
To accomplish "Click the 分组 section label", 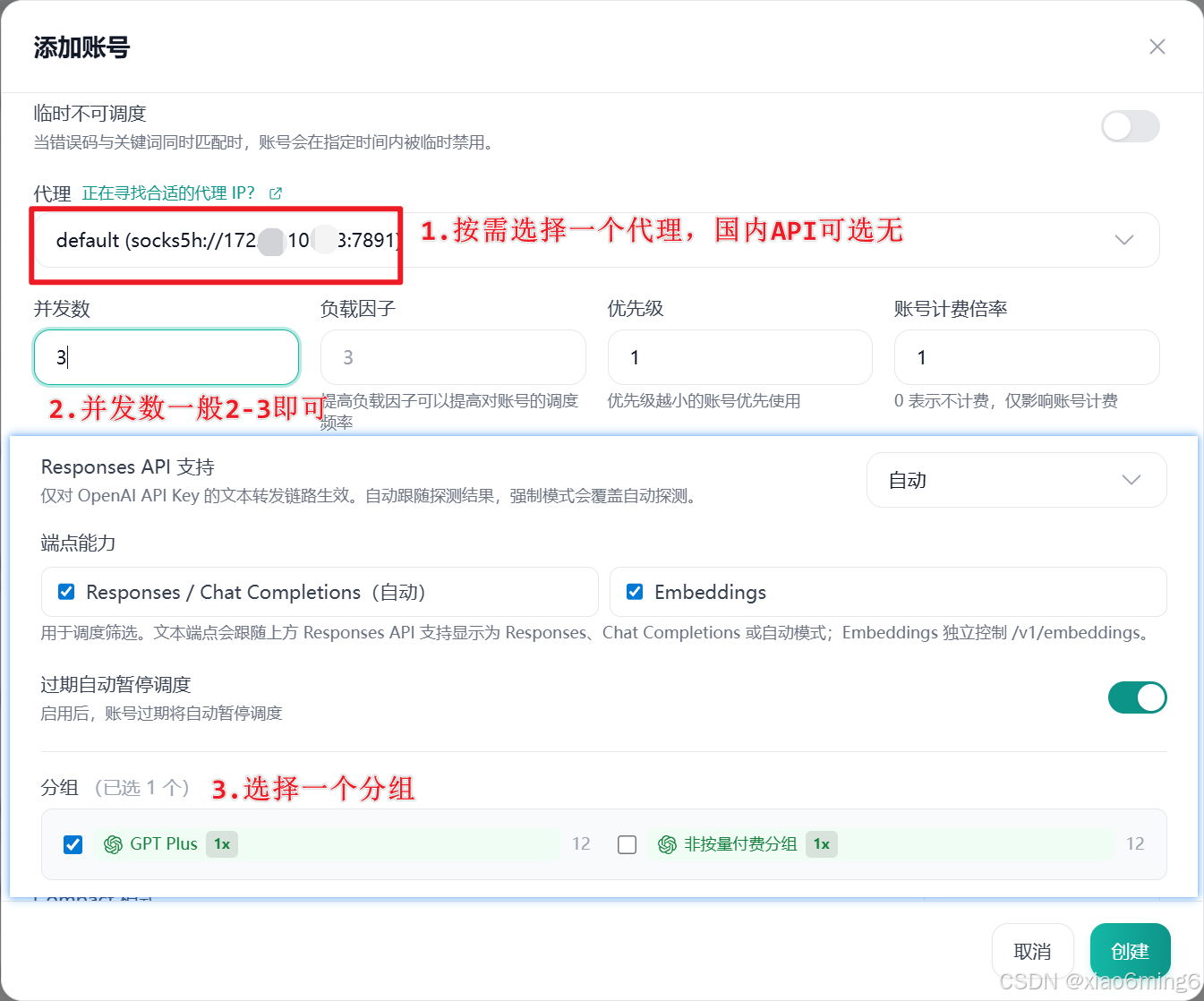I will click(59, 788).
